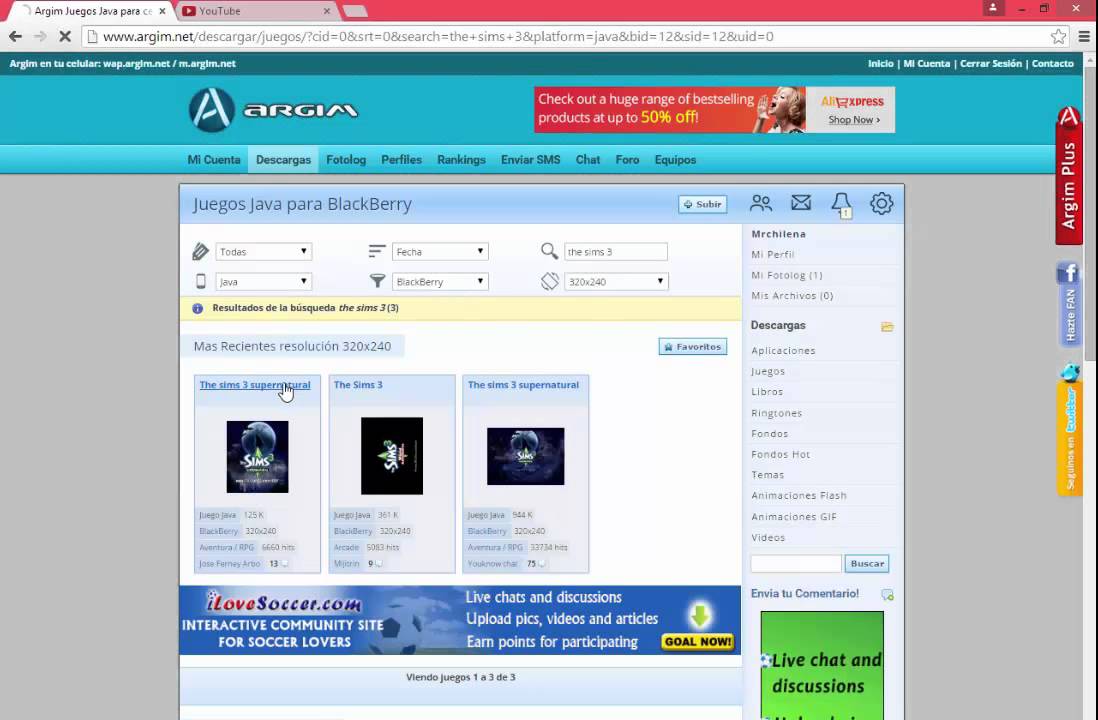
Task: Open the hovered first The sims 3 supernatural link
Action: coord(254,385)
